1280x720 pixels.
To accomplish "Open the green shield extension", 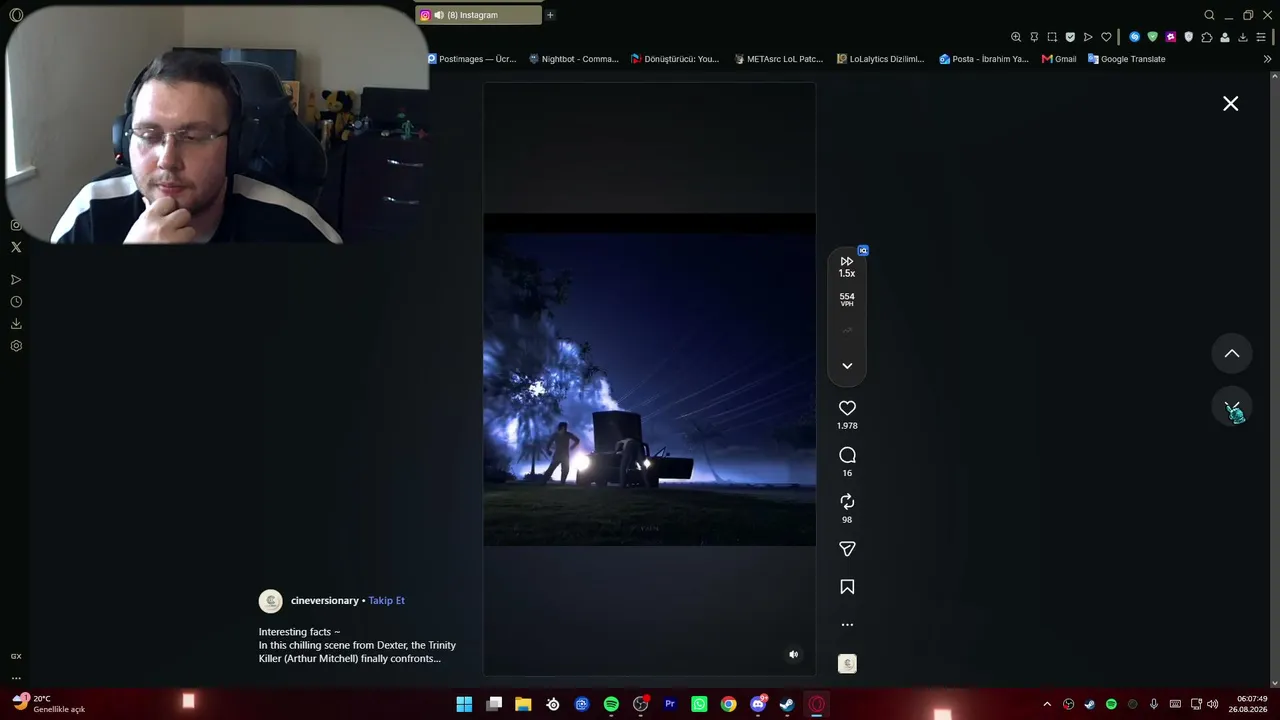I will 1152,37.
